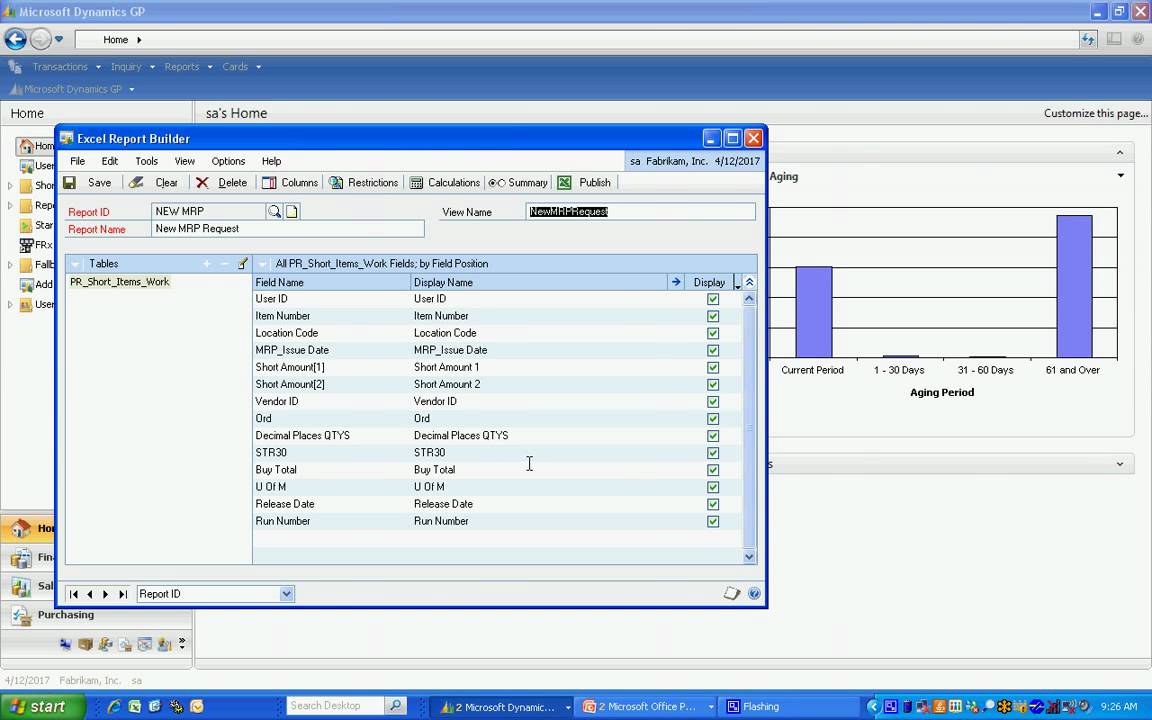Click the note icon at dialog bottom right
1152x720 pixels.
[x=732, y=593]
